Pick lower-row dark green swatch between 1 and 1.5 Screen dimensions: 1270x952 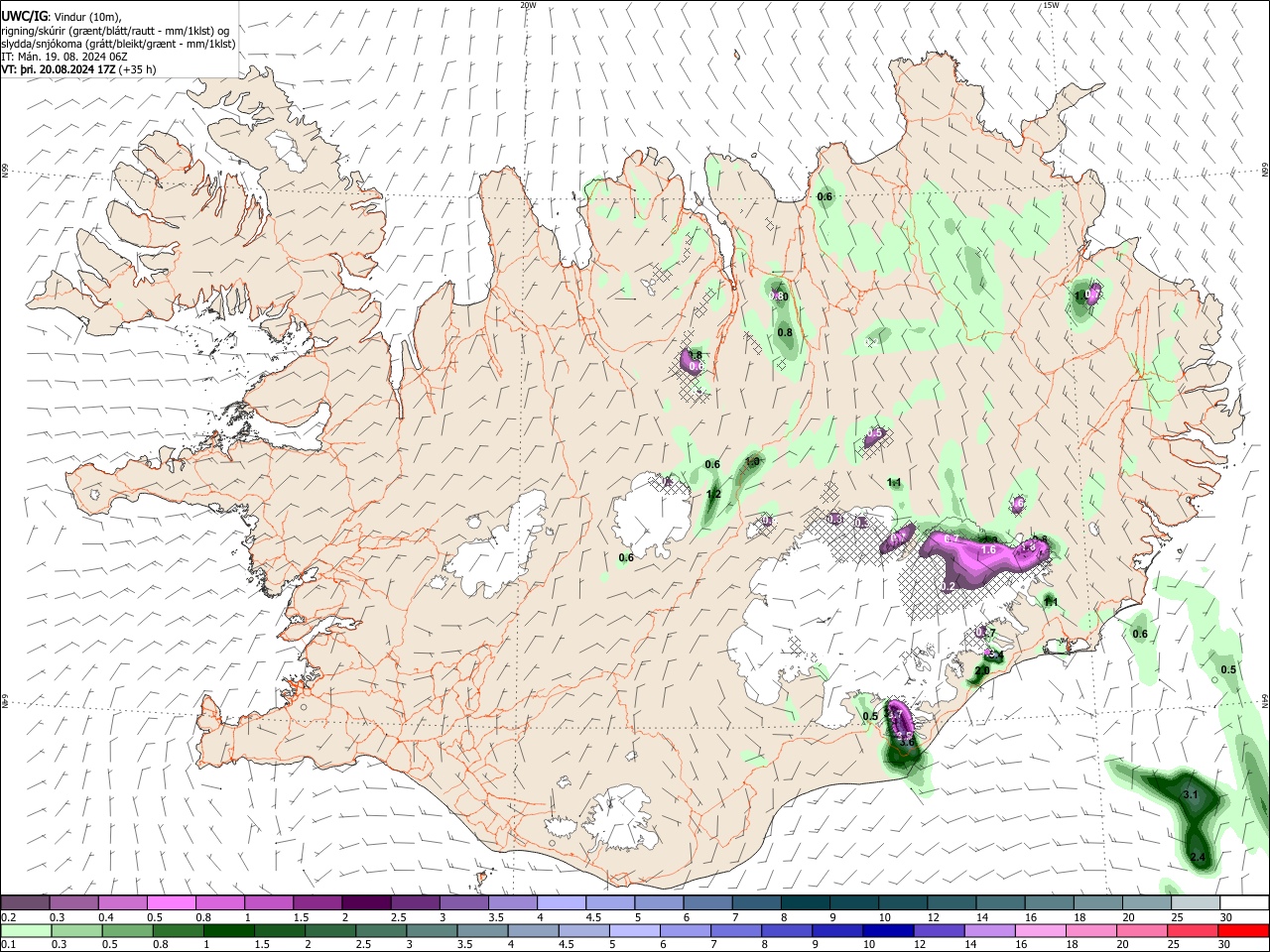coord(229,930)
